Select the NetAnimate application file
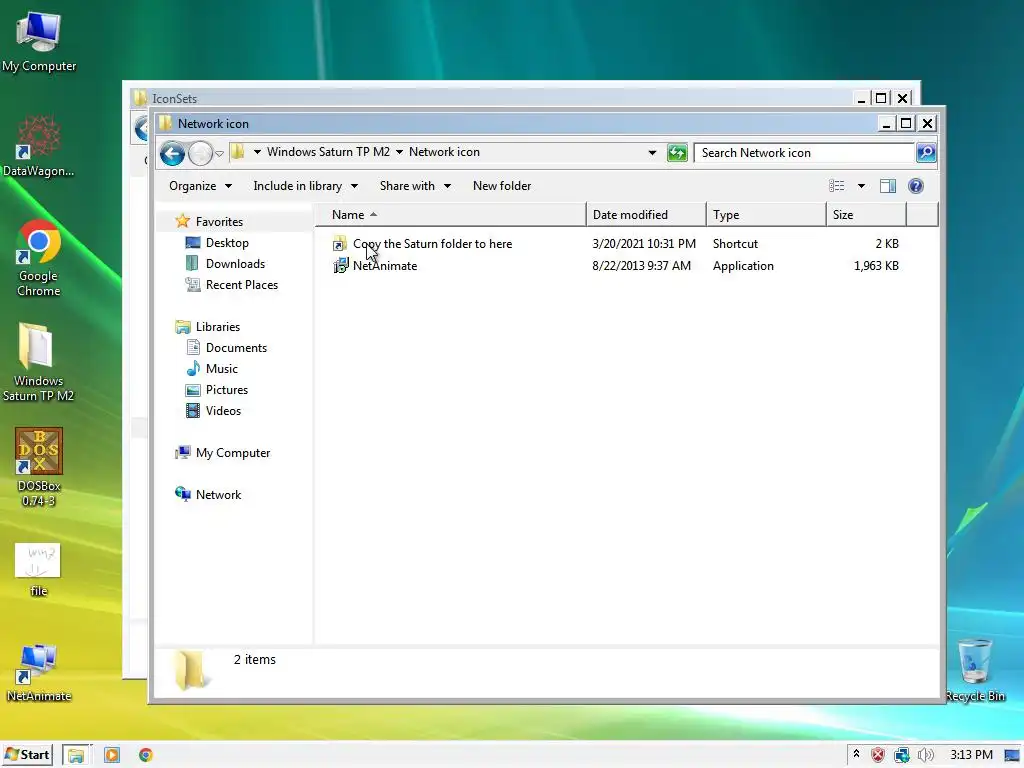 click(x=385, y=266)
